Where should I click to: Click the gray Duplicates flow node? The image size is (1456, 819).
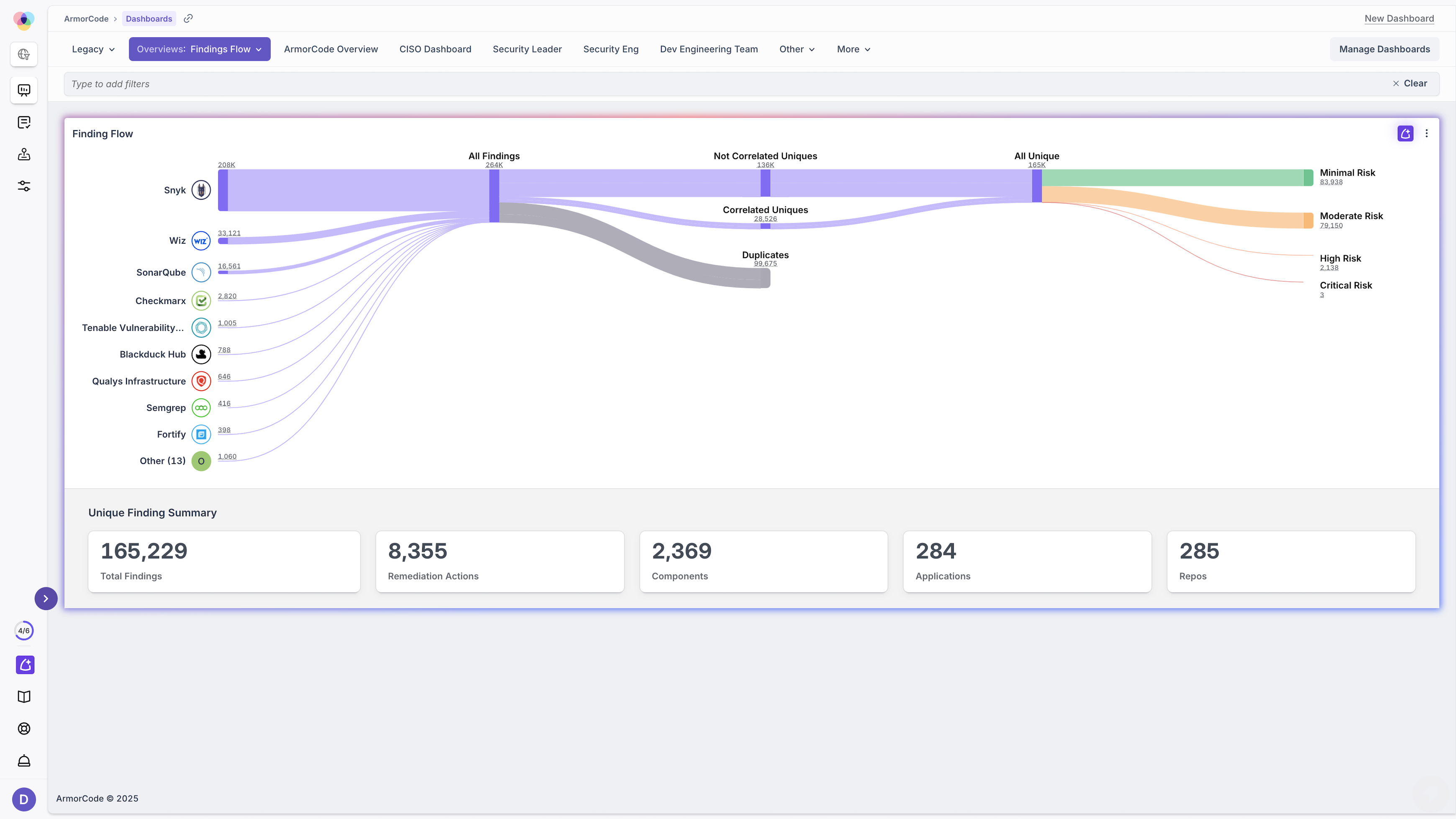765,278
